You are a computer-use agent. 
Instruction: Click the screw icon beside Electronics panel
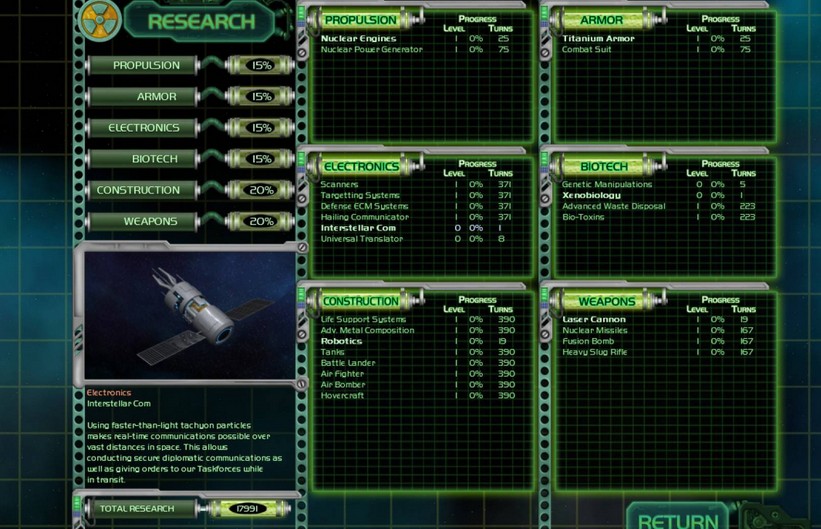302,199
